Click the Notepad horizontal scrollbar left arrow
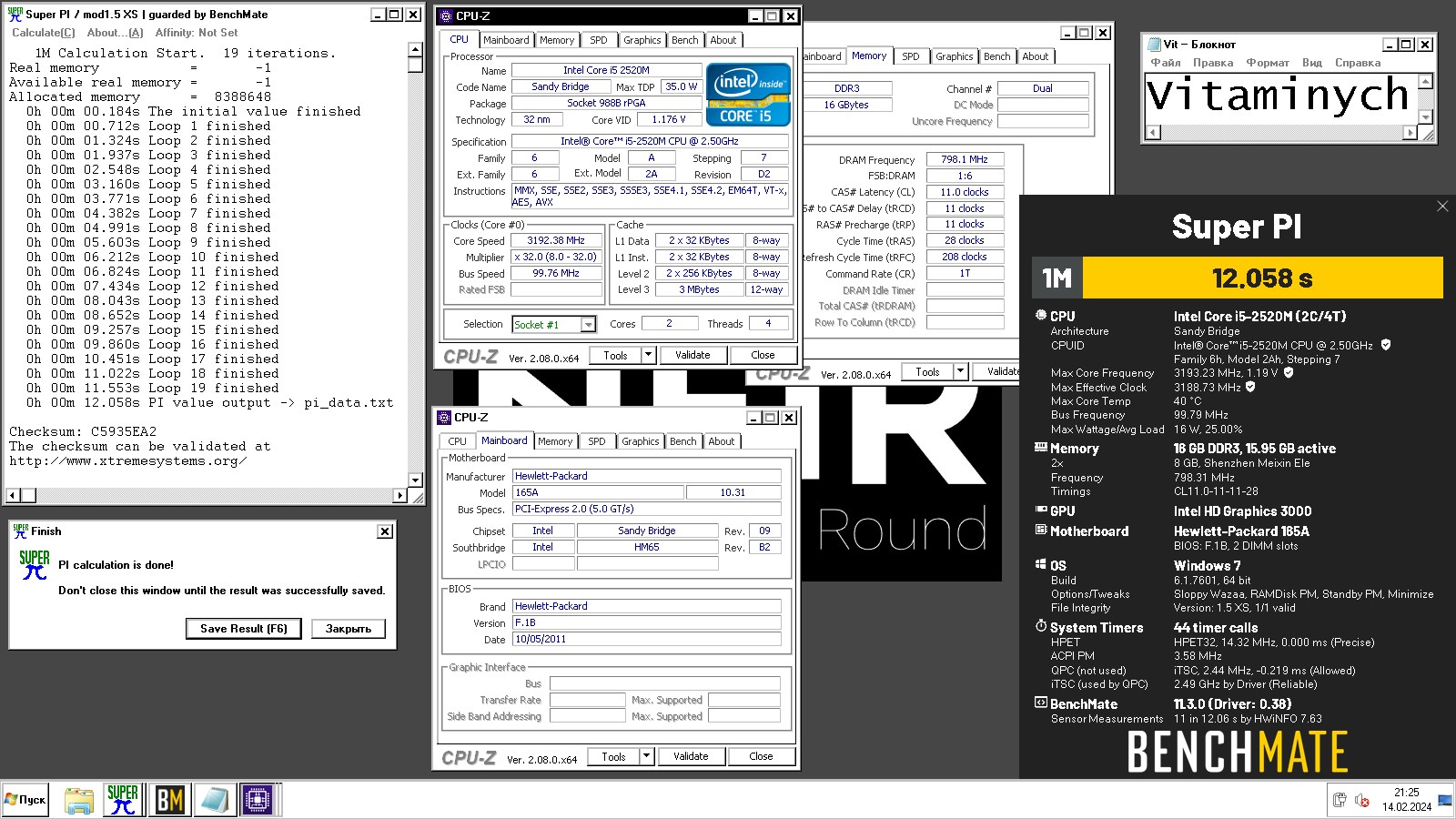Viewport: 1456px width, 819px height. pos(1153,133)
